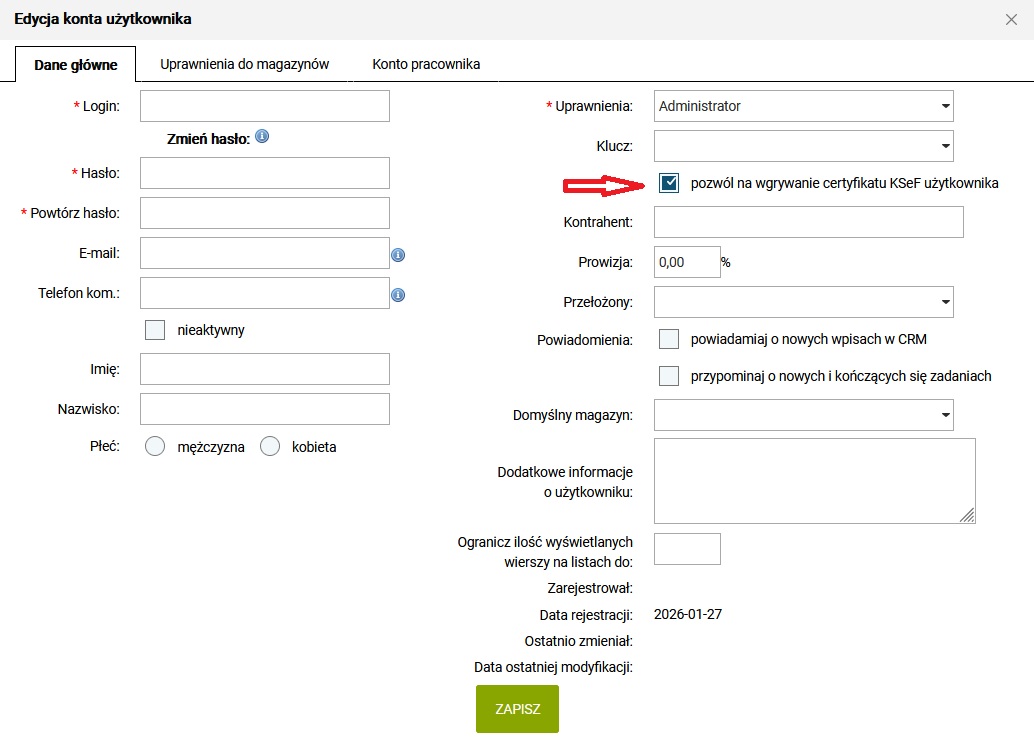Click into the Login input field
This screenshot has width=1034, height=744.
tap(264, 106)
